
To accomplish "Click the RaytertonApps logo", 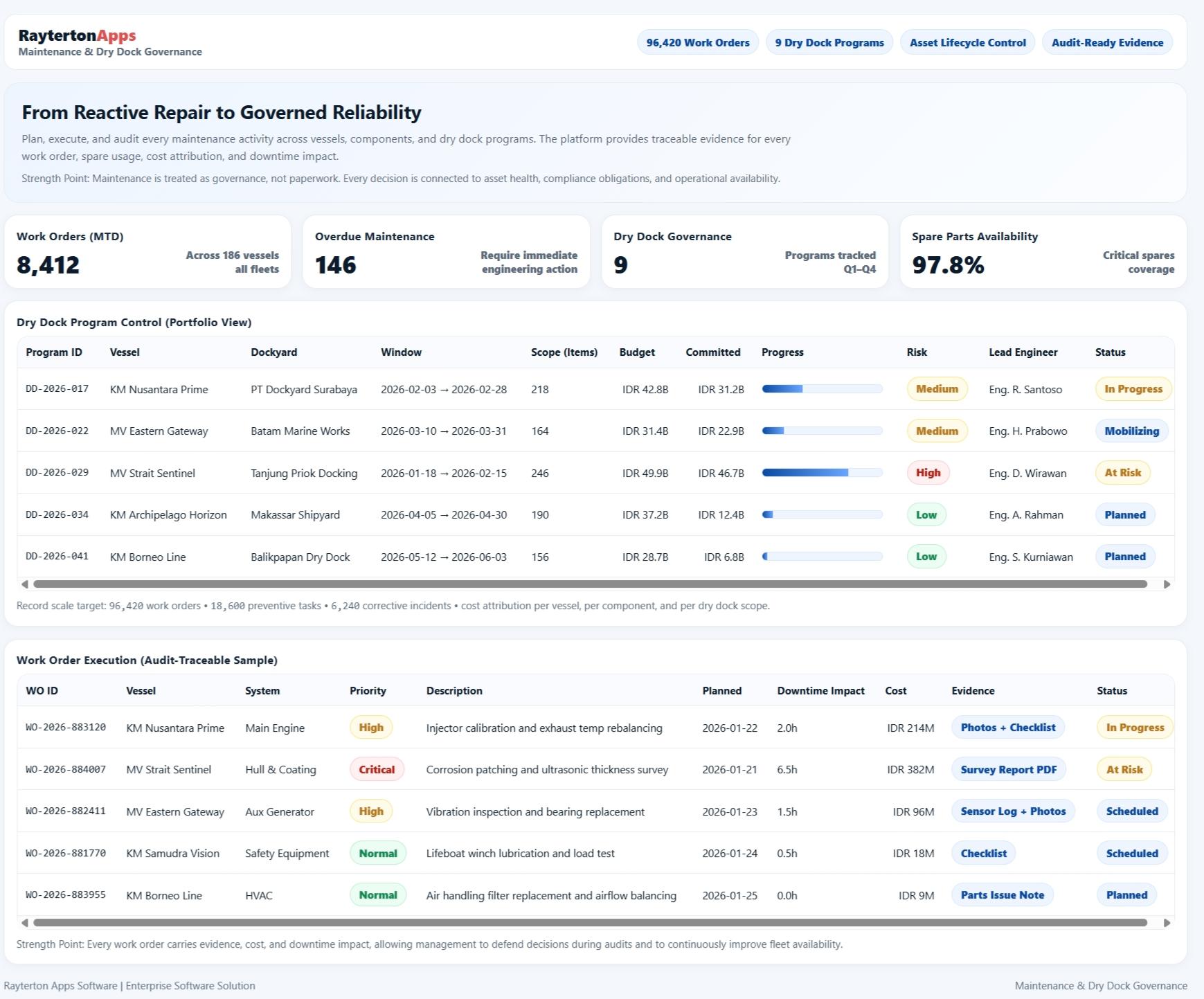I will 77,35.
